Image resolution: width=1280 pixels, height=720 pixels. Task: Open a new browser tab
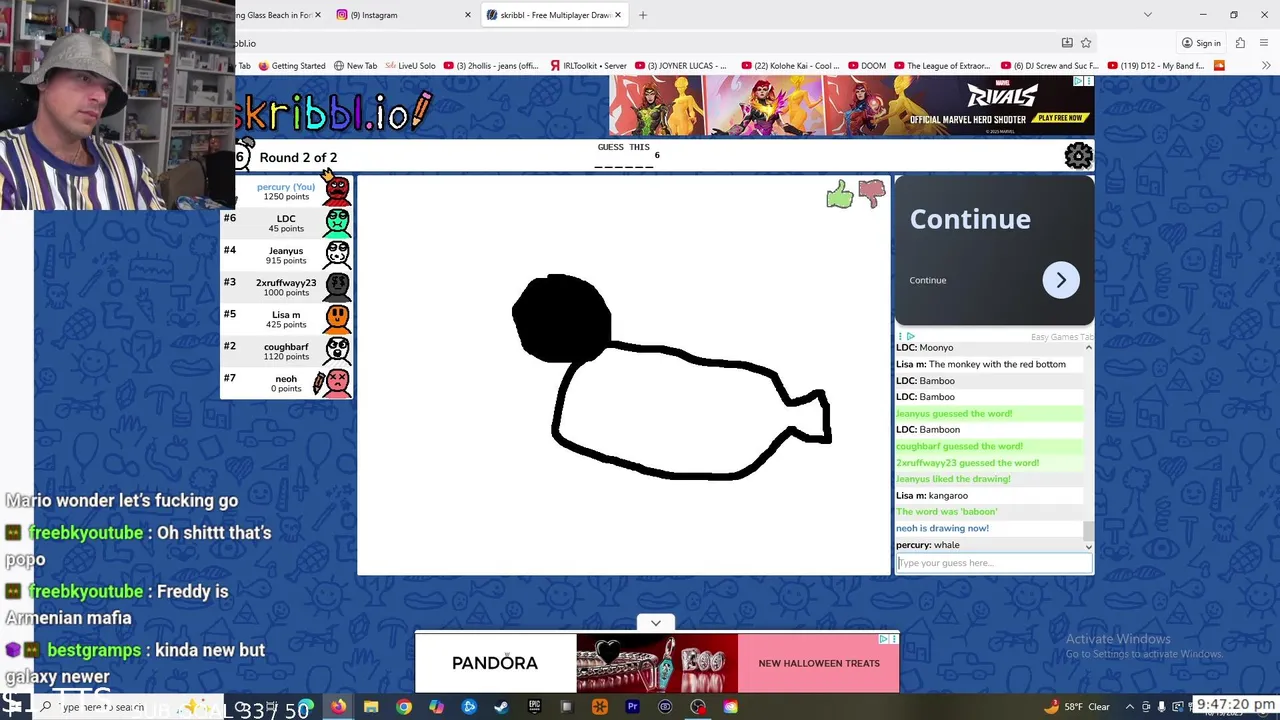pyautogui.click(x=643, y=15)
